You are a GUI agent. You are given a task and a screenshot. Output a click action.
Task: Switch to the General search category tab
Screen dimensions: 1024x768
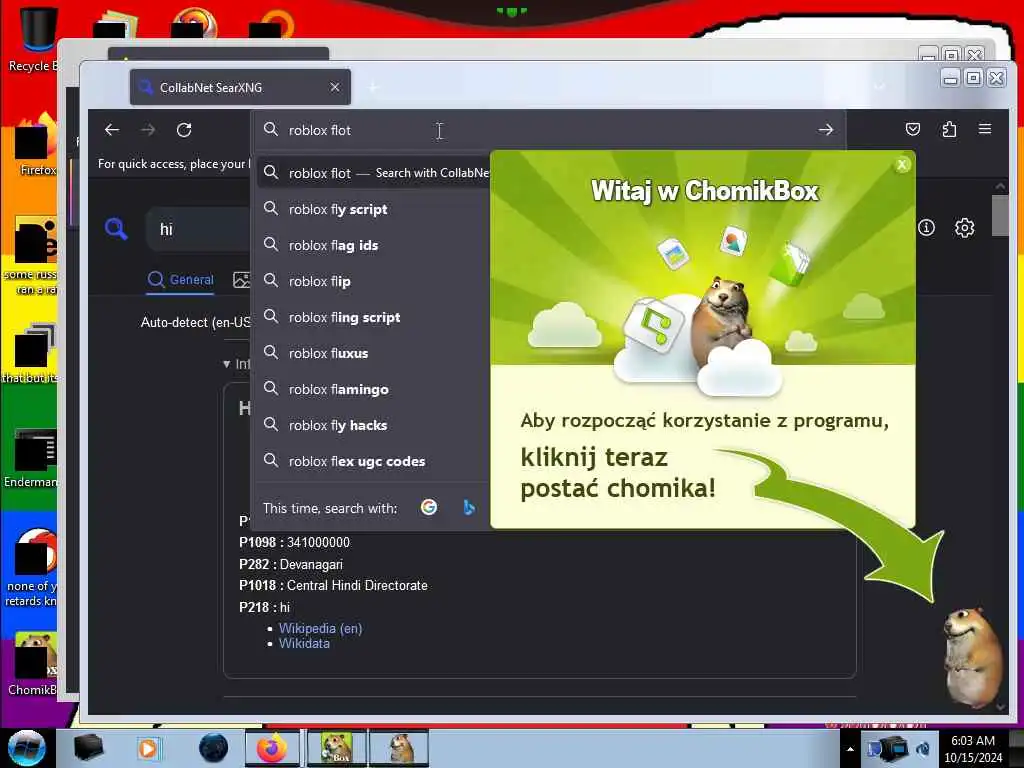point(181,280)
